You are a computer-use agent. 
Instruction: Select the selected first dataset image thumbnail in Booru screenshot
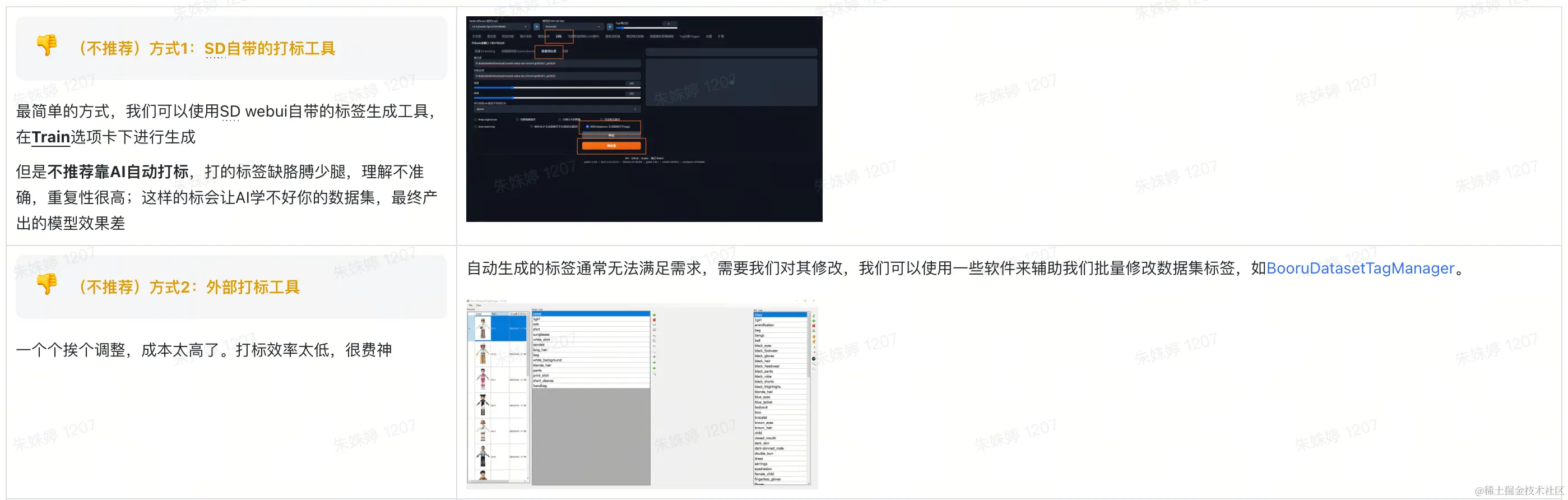[x=483, y=328]
